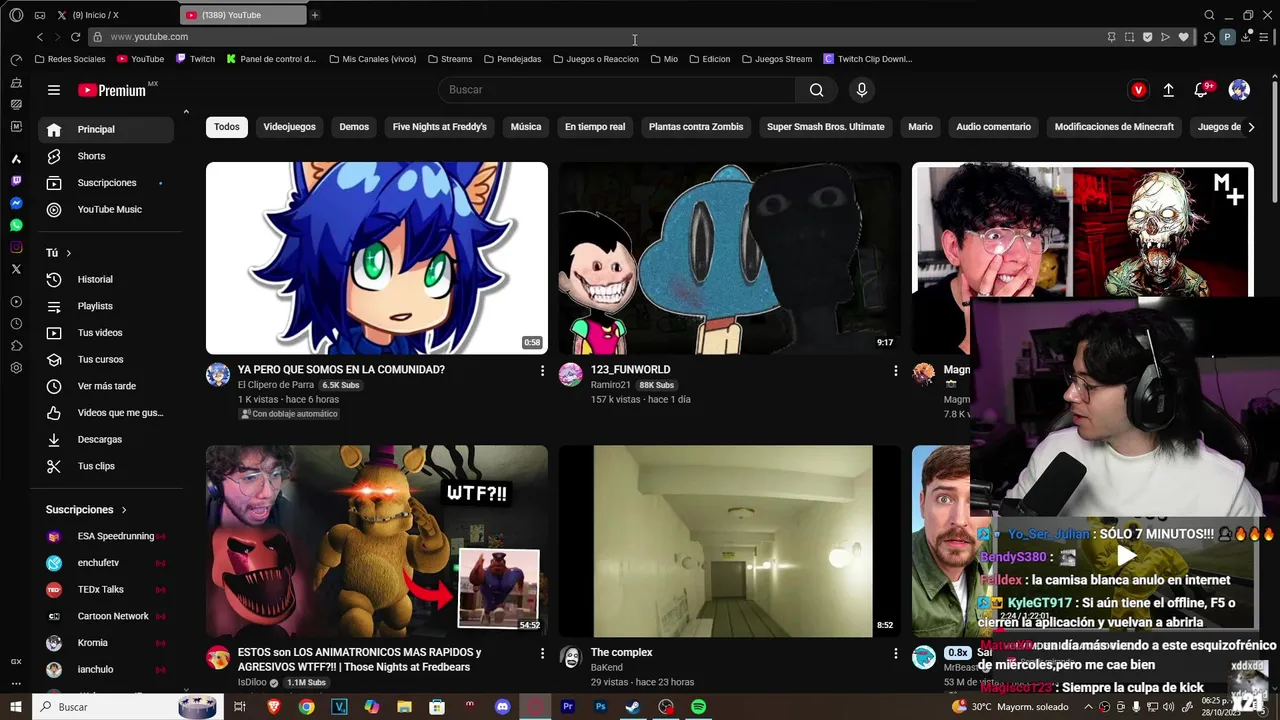Open Shorts in the YouTube sidebar
The width and height of the screenshot is (1280, 720).
(106, 156)
